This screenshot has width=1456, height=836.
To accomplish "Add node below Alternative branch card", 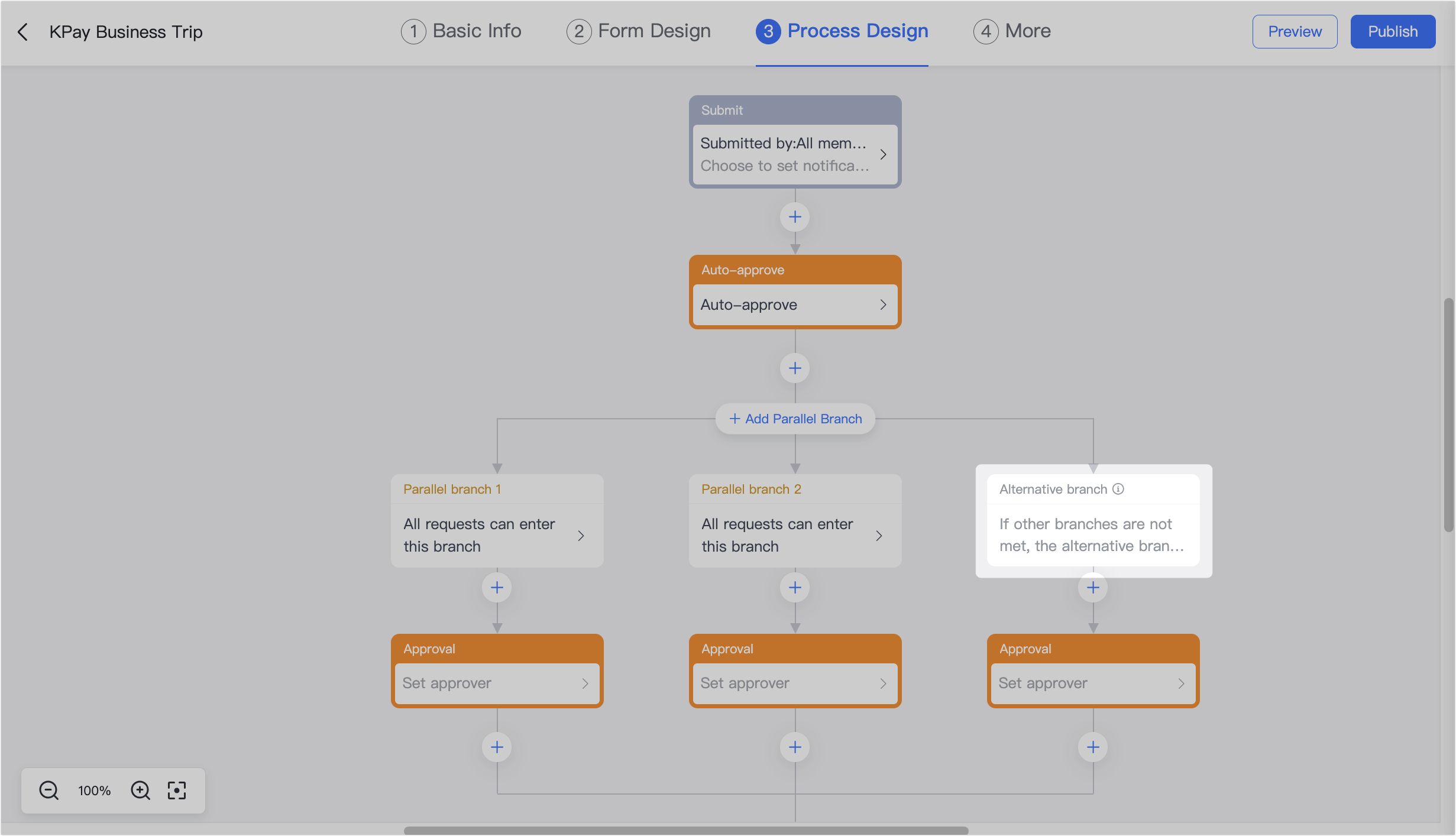I will pos(1093,588).
